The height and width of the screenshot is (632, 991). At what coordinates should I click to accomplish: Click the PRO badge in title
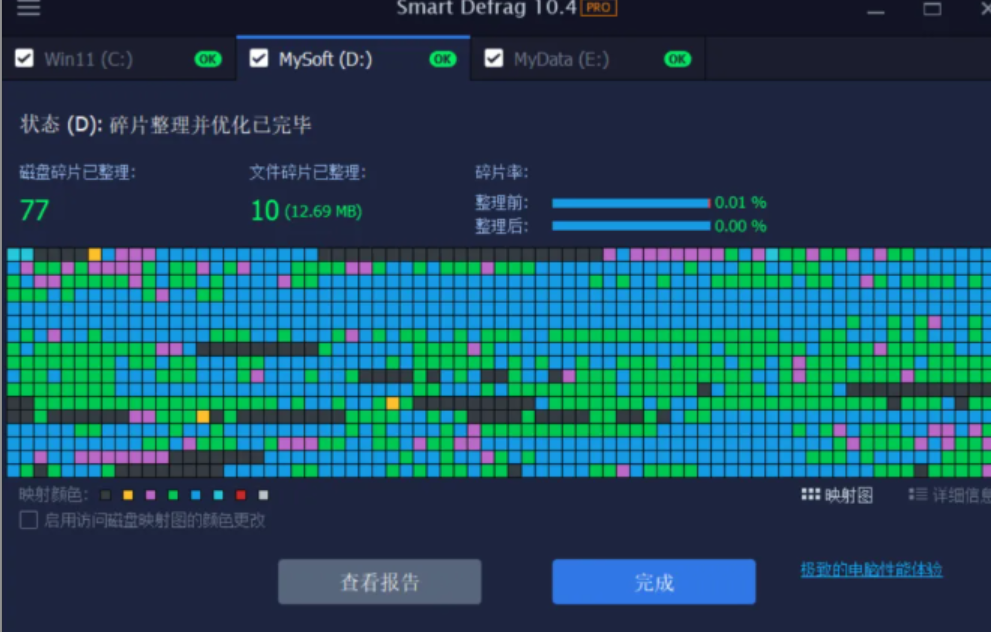[x=599, y=8]
